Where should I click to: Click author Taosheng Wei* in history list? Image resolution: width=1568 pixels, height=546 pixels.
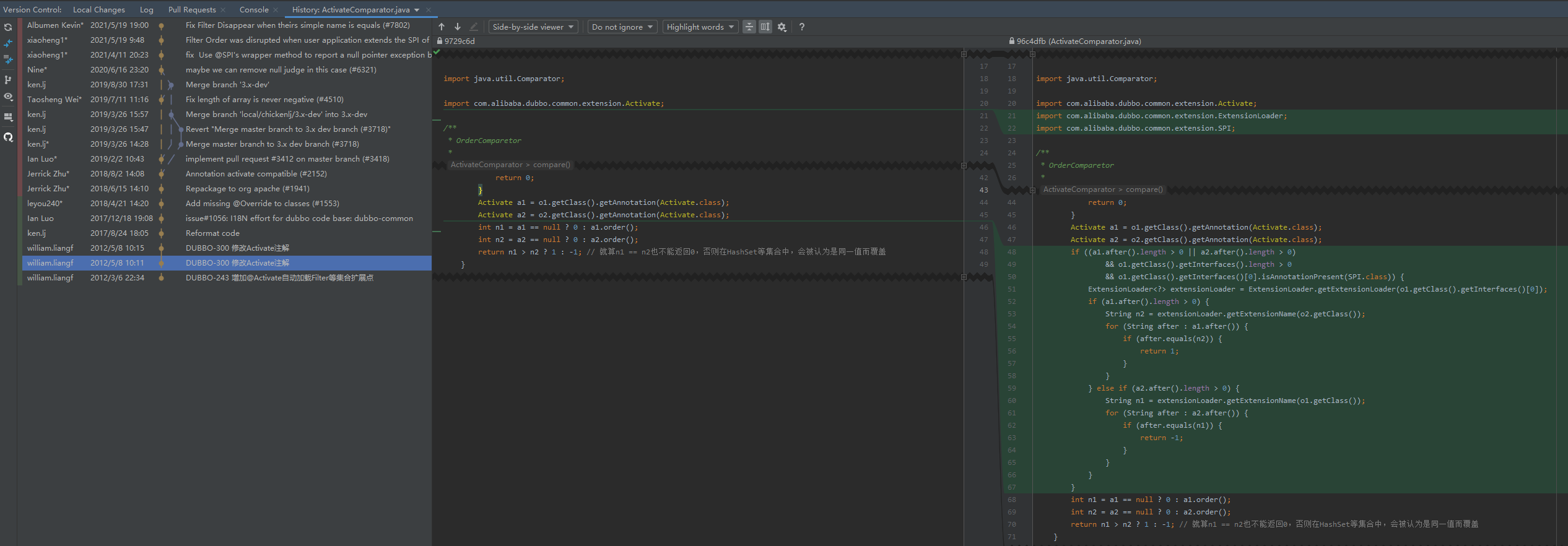tap(54, 100)
